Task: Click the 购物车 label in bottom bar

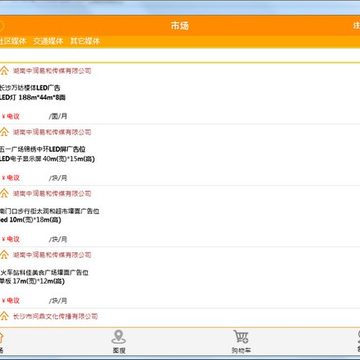Action: pos(241,350)
